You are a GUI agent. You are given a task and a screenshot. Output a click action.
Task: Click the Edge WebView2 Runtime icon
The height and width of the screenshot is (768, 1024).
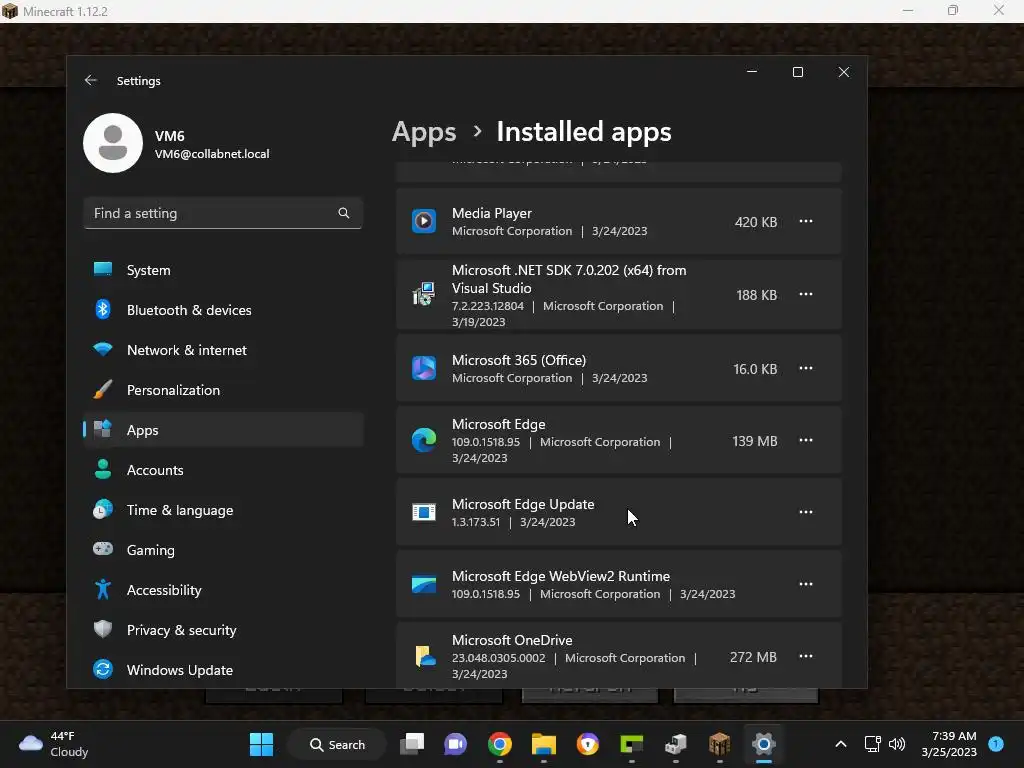(424, 584)
